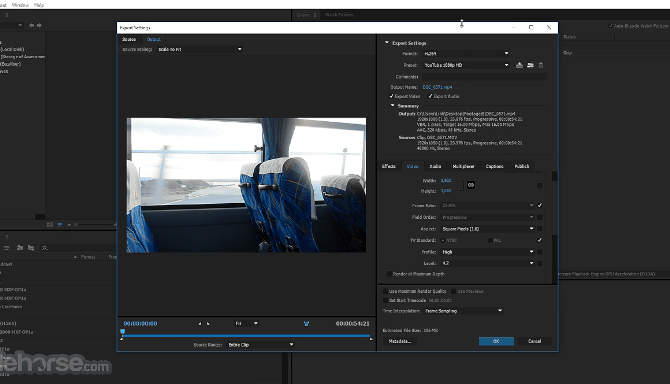Click the out-point marker below preview timeline

coord(371,339)
